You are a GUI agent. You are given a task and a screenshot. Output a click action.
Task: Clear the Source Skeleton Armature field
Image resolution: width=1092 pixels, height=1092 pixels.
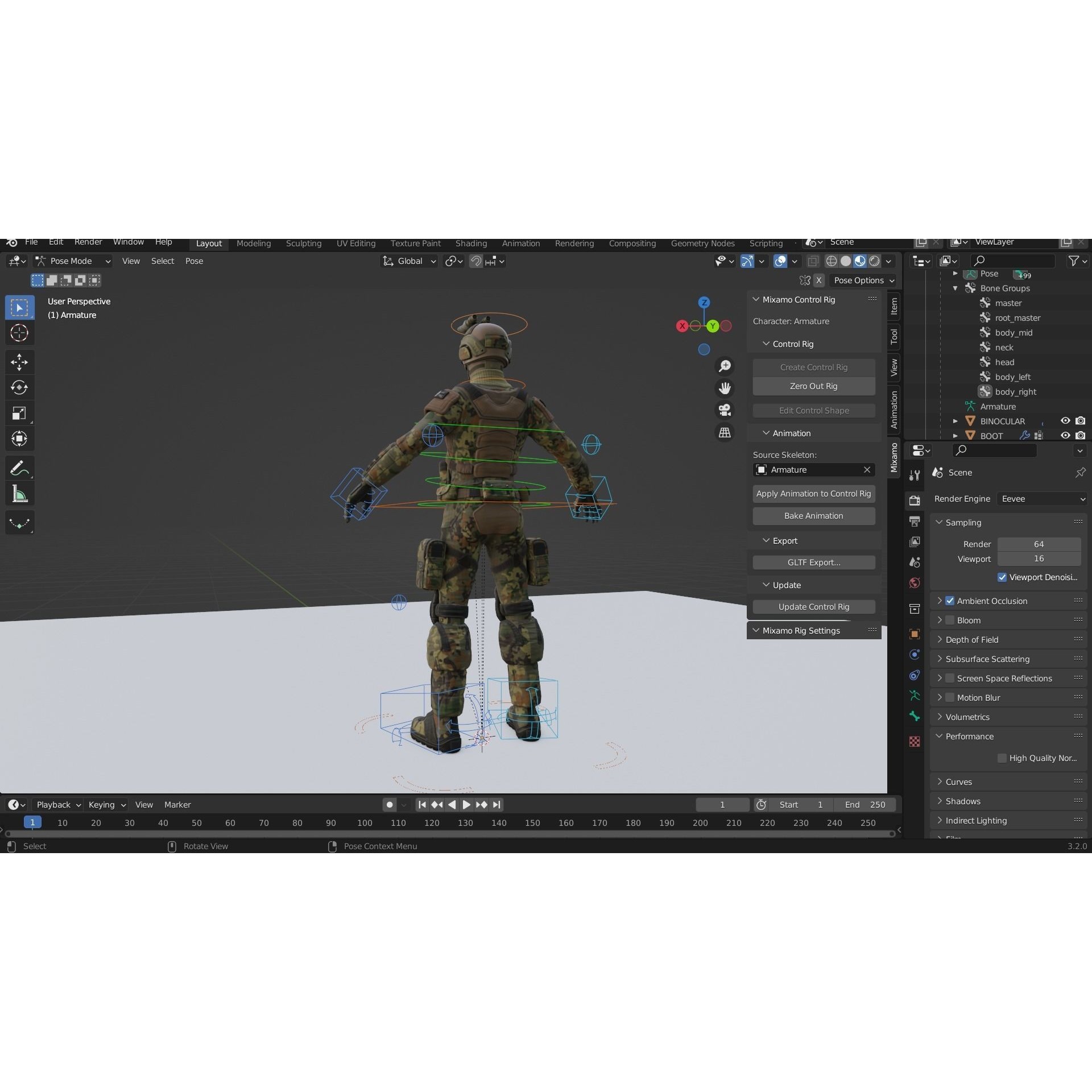[x=867, y=470]
